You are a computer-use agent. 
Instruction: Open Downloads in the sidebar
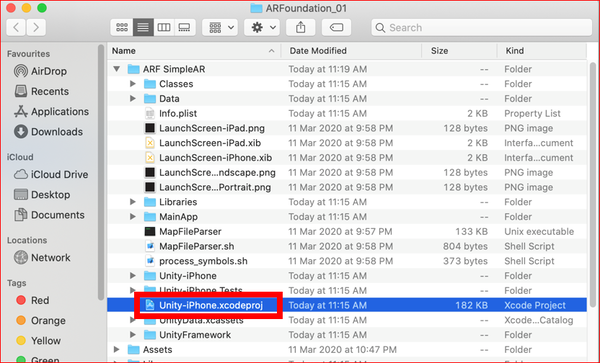[48, 132]
